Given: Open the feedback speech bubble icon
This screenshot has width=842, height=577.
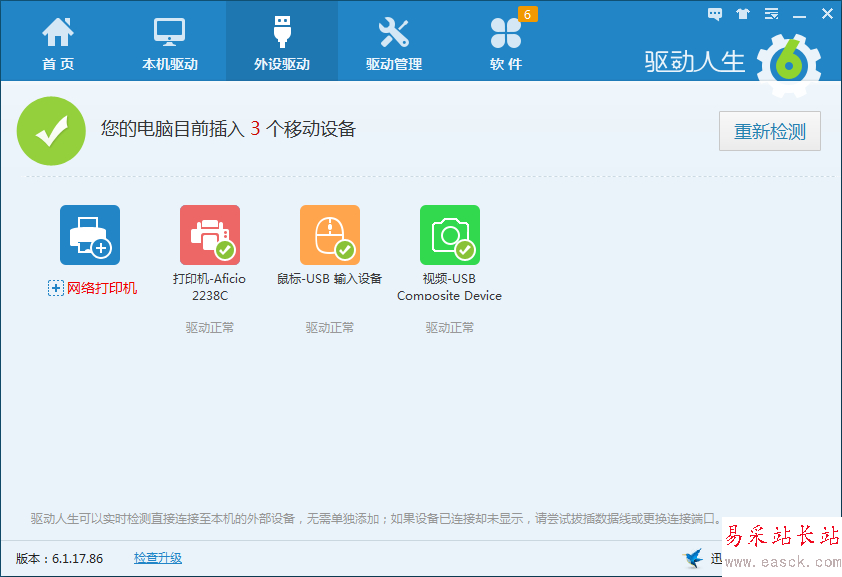Looking at the screenshot, I should click(715, 14).
